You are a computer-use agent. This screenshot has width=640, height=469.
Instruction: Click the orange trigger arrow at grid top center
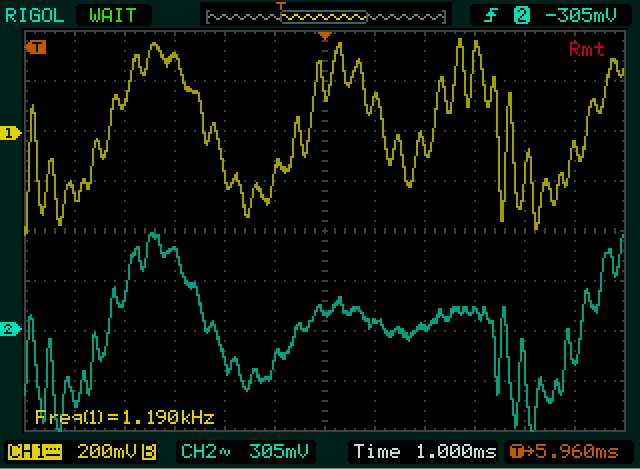click(x=324, y=37)
